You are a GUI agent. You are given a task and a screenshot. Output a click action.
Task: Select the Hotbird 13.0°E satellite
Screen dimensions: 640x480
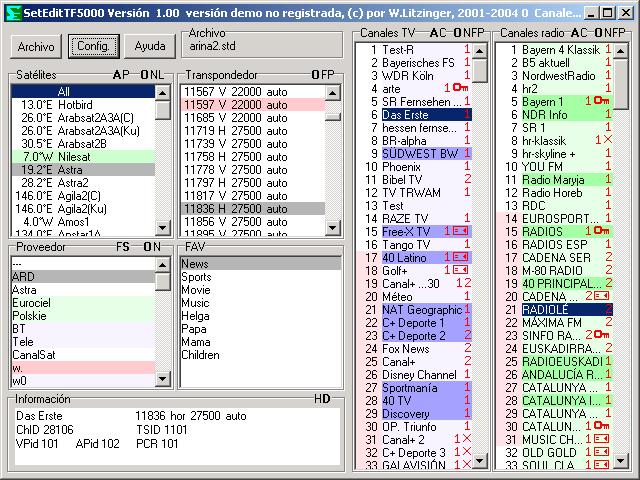tap(70, 104)
